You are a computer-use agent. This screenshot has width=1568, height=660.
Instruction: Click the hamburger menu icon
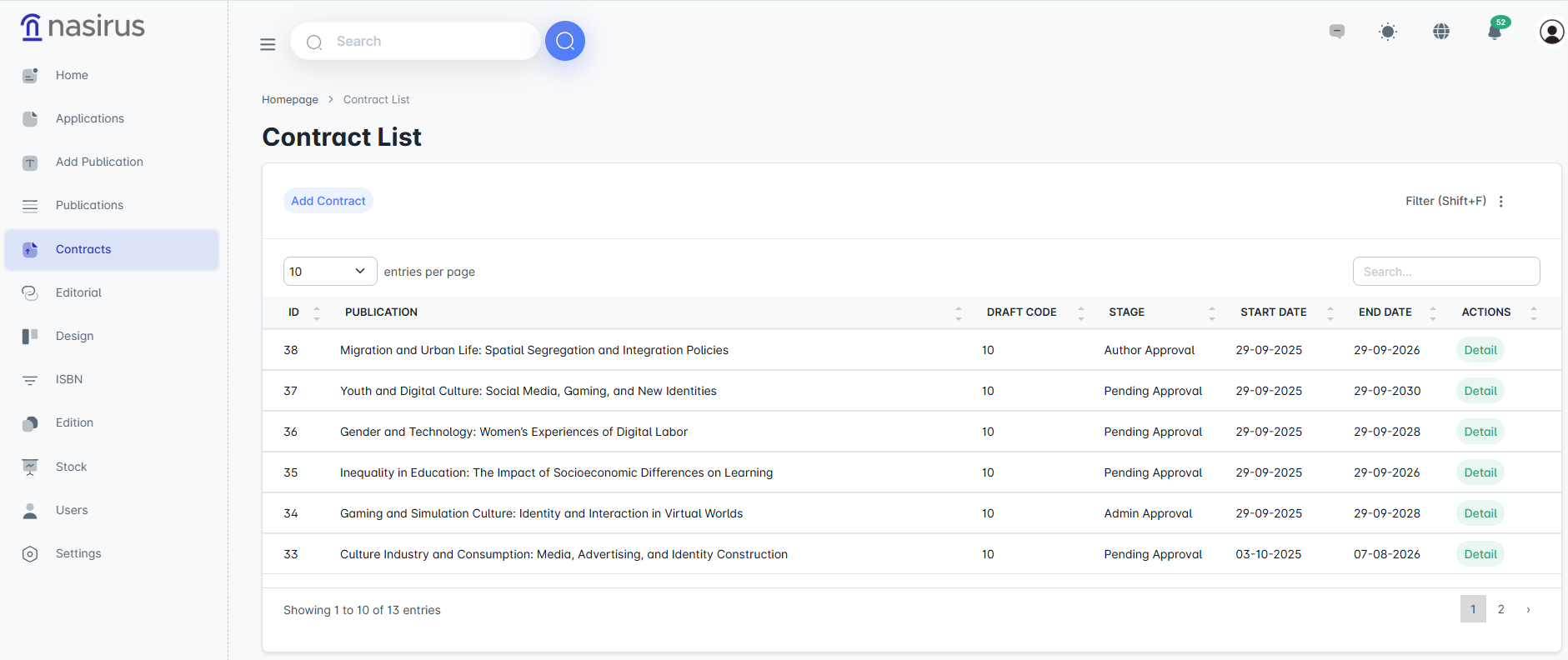268,44
